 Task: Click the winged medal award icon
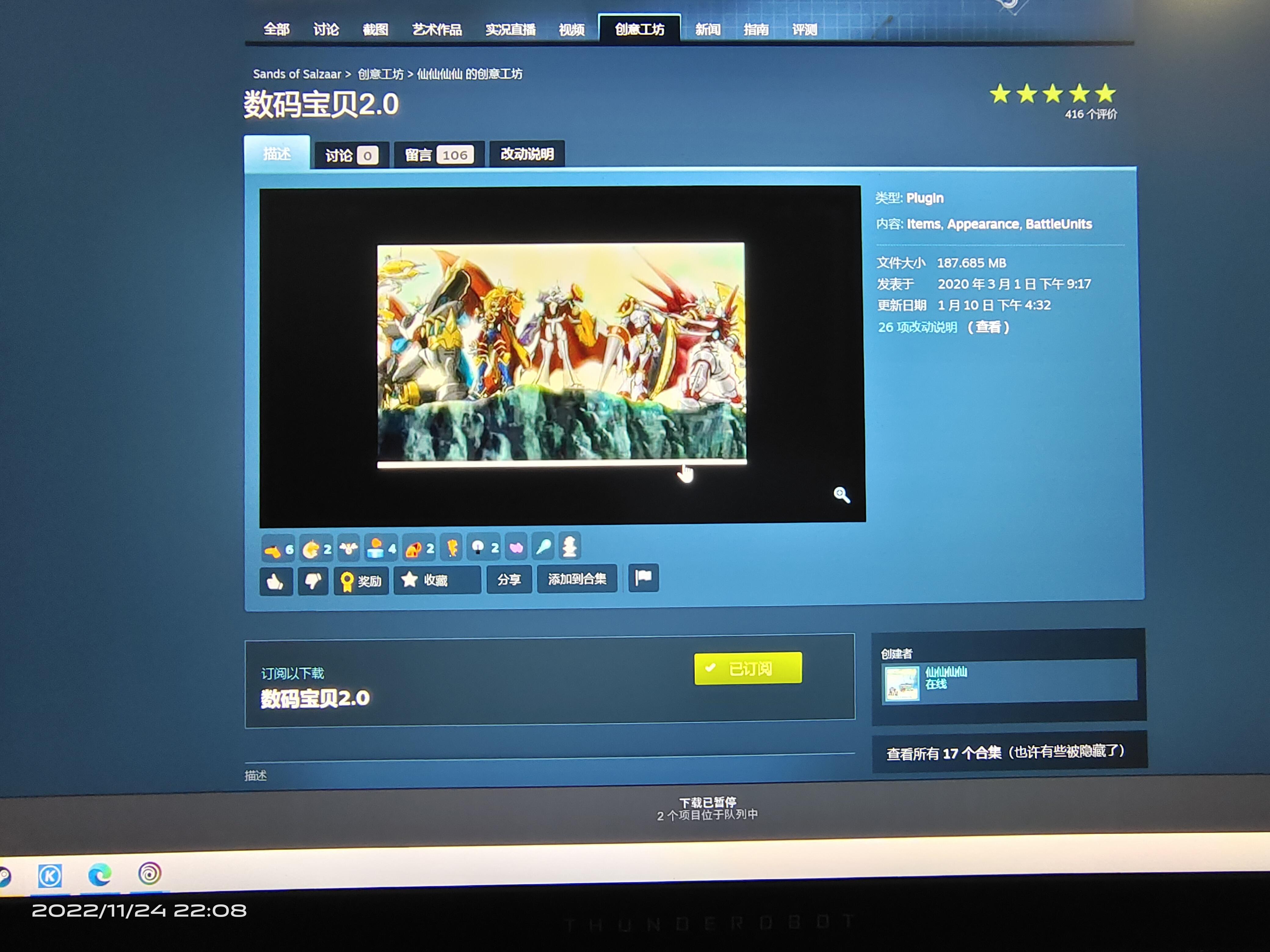point(348,548)
